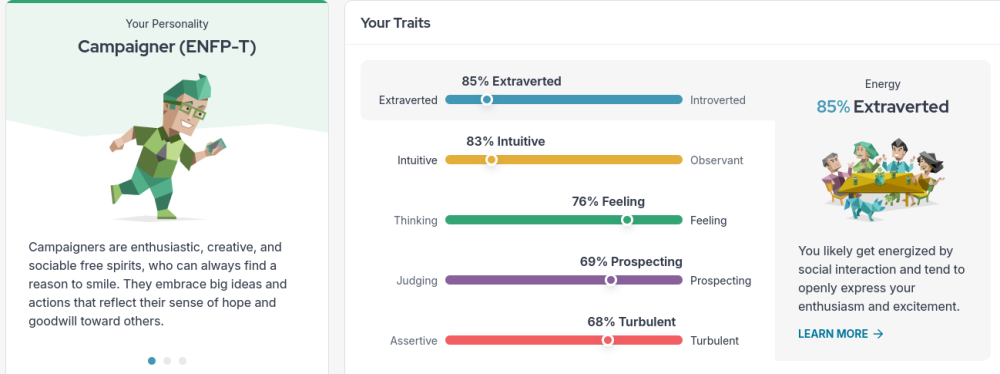Select the third carousel dot indicator

tap(182, 361)
